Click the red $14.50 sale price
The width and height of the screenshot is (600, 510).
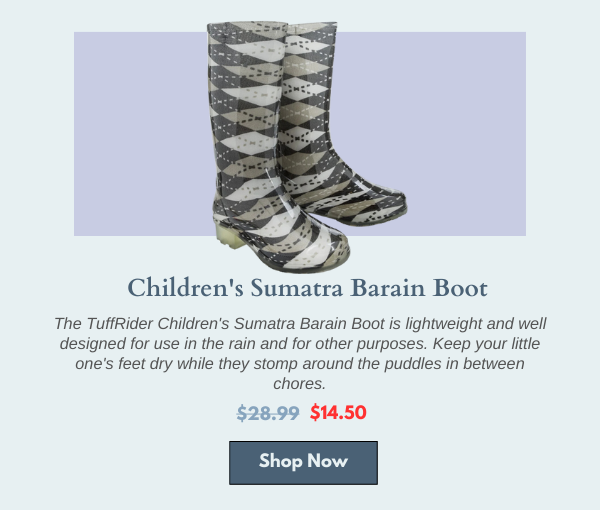coord(338,412)
